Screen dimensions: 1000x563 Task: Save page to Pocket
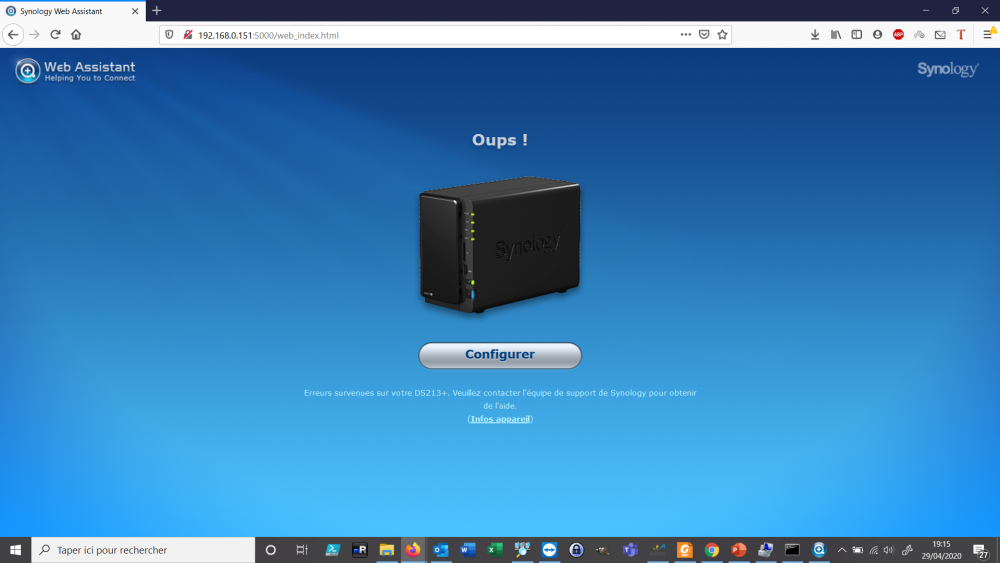click(704, 35)
